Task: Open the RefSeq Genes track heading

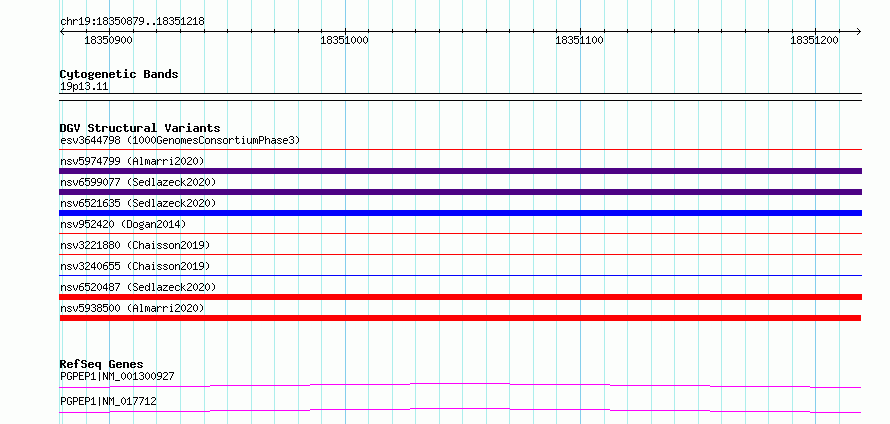Action: point(102,364)
